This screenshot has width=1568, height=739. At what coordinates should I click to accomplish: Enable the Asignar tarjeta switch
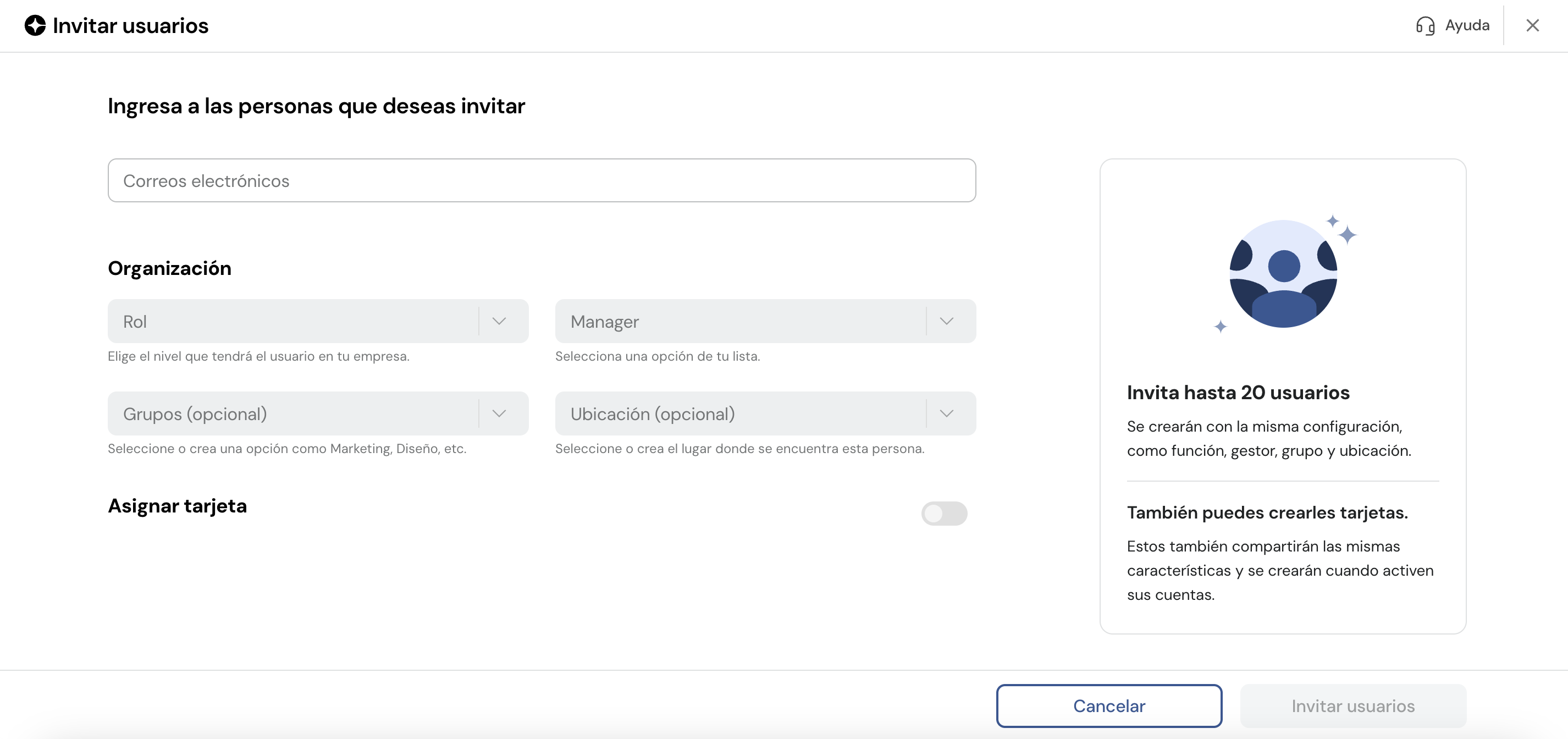[x=943, y=513]
